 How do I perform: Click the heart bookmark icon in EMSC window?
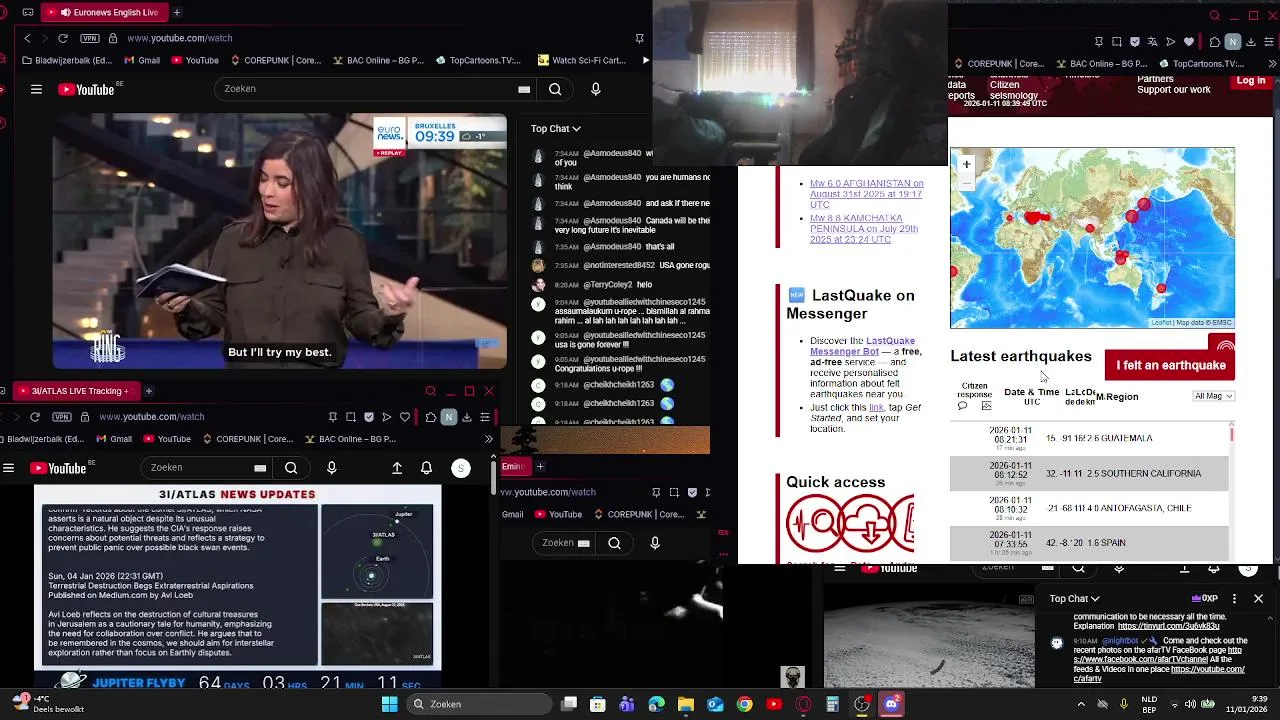(x=1189, y=42)
